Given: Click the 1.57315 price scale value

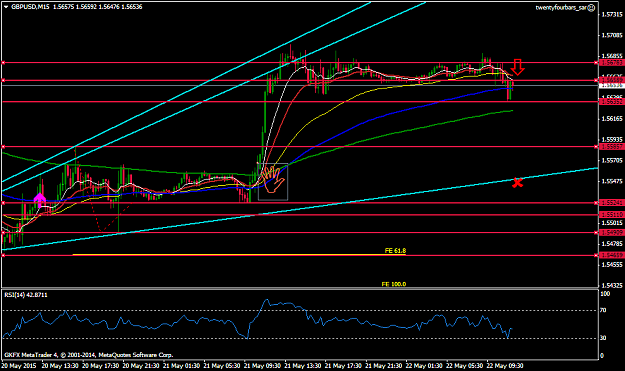Looking at the screenshot, I should (612, 15).
